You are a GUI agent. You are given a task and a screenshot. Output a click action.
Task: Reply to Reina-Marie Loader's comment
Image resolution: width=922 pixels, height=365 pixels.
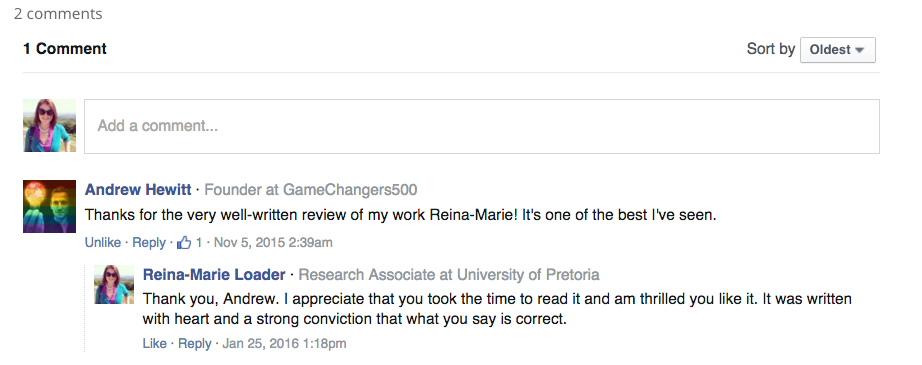[x=195, y=343]
